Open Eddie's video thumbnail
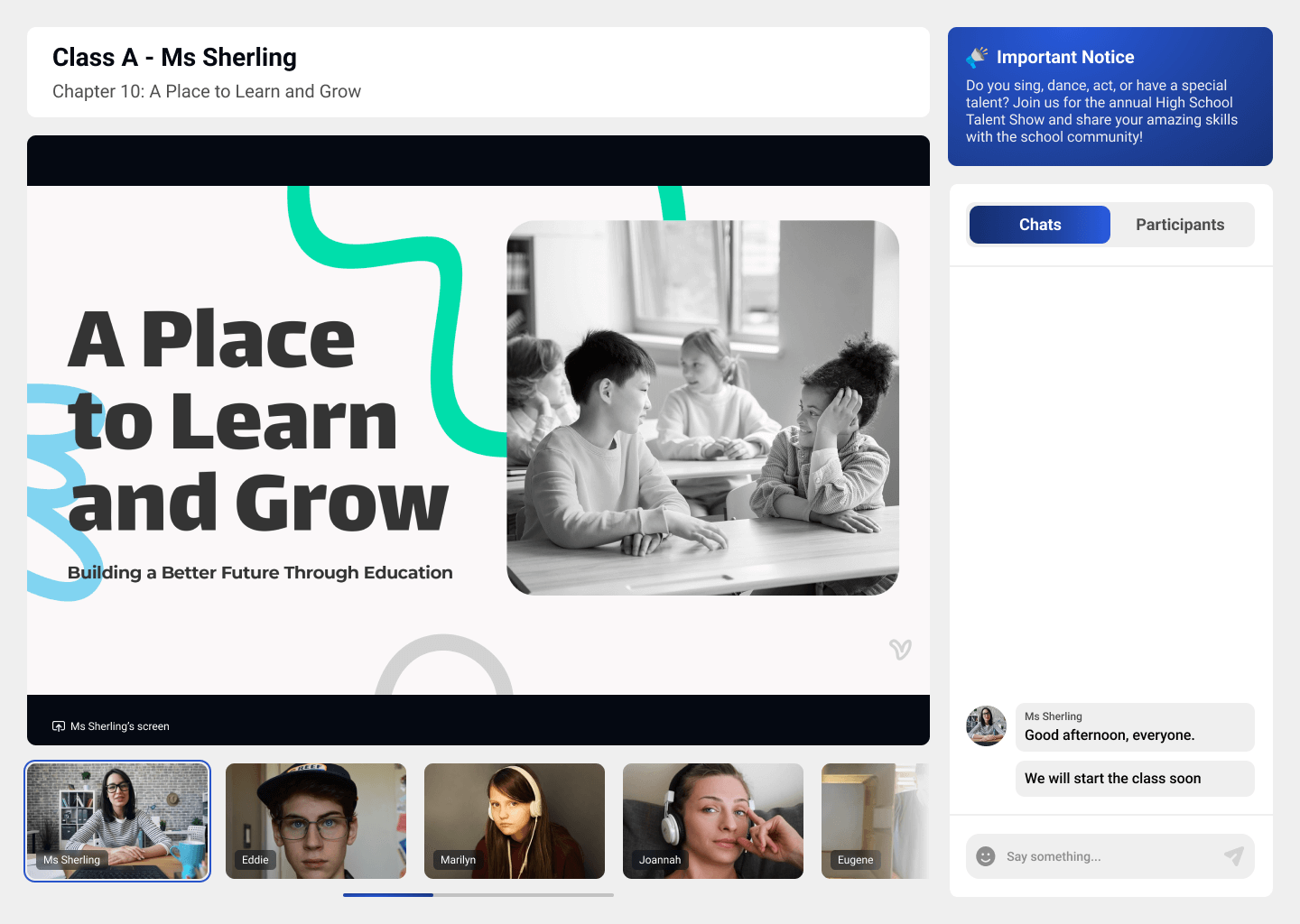The height and width of the screenshot is (924, 1300). [316, 820]
